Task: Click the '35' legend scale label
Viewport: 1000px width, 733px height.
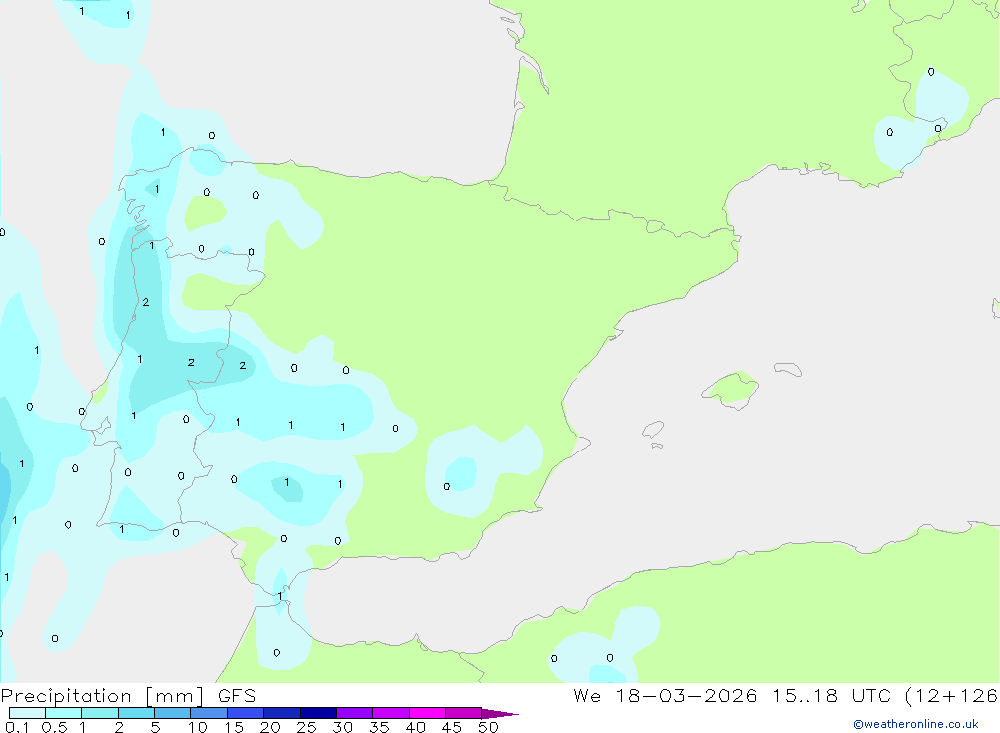Action: click(x=379, y=727)
